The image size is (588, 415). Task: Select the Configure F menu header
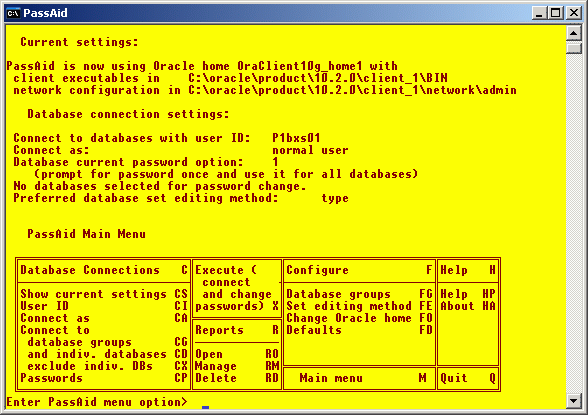(359, 270)
